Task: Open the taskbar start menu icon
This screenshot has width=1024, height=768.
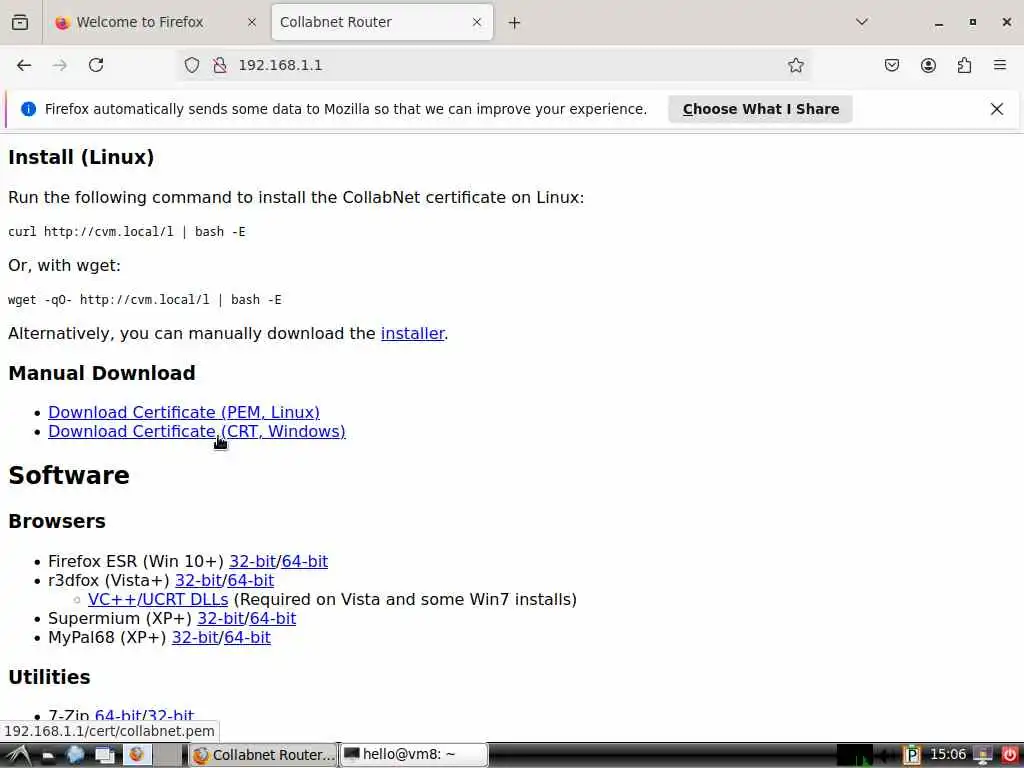Action: coord(18,756)
